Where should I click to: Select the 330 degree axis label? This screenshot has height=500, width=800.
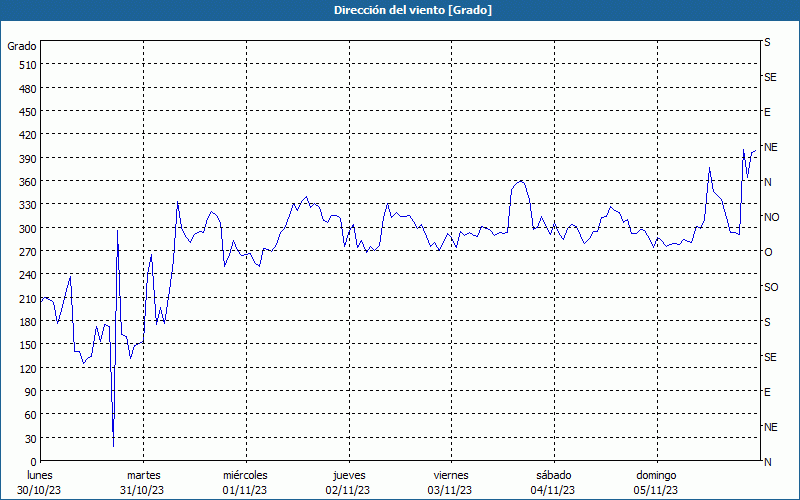coord(28,206)
